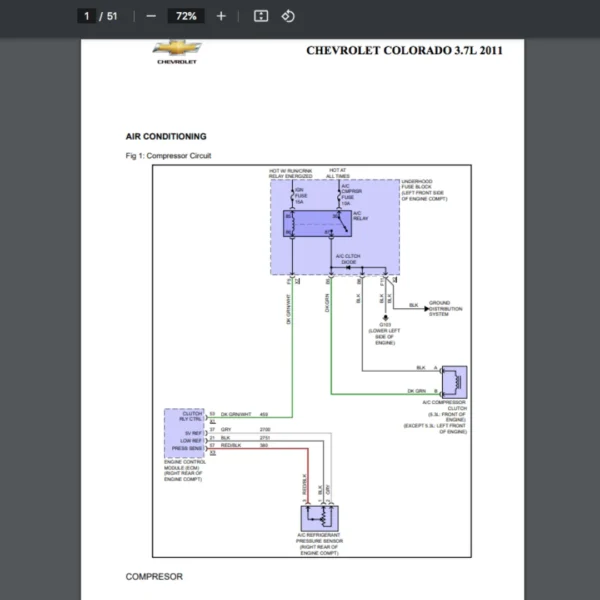The height and width of the screenshot is (600, 600).
Task: Click the Engine Control Module connector box
Action: click(184, 433)
